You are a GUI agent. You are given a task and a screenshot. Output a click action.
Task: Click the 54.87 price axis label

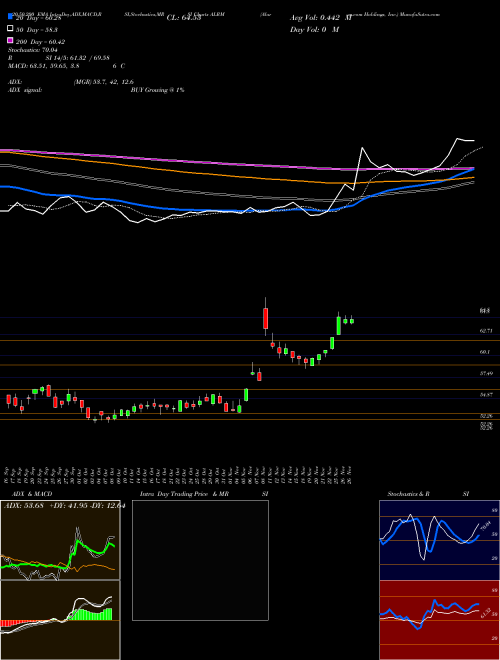click(x=486, y=395)
